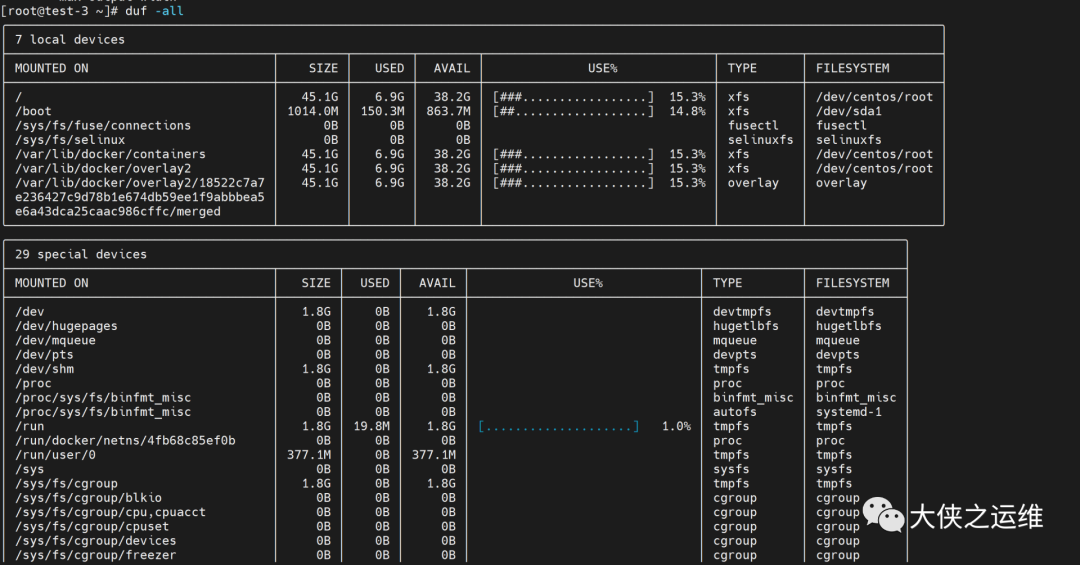Viewport: 1080px width, 565px height.
Task: Click the '19.8M' used value in /run row
Action: pos(371,427)
